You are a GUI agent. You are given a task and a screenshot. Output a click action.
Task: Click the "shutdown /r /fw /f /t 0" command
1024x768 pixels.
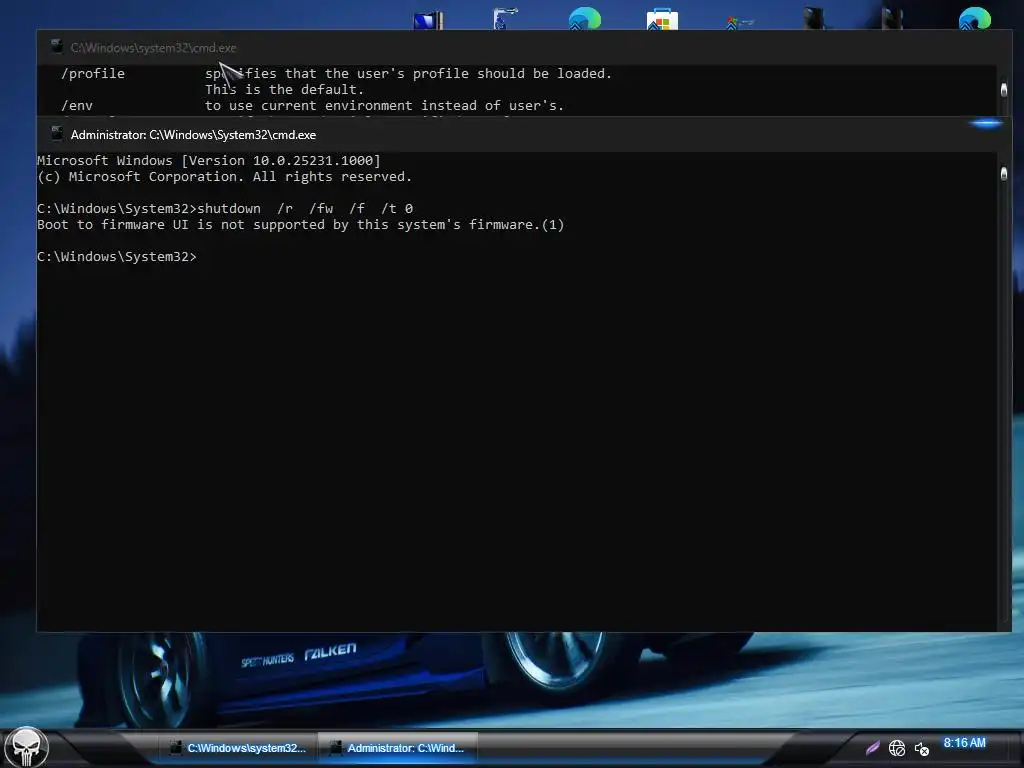pos(305,208)
